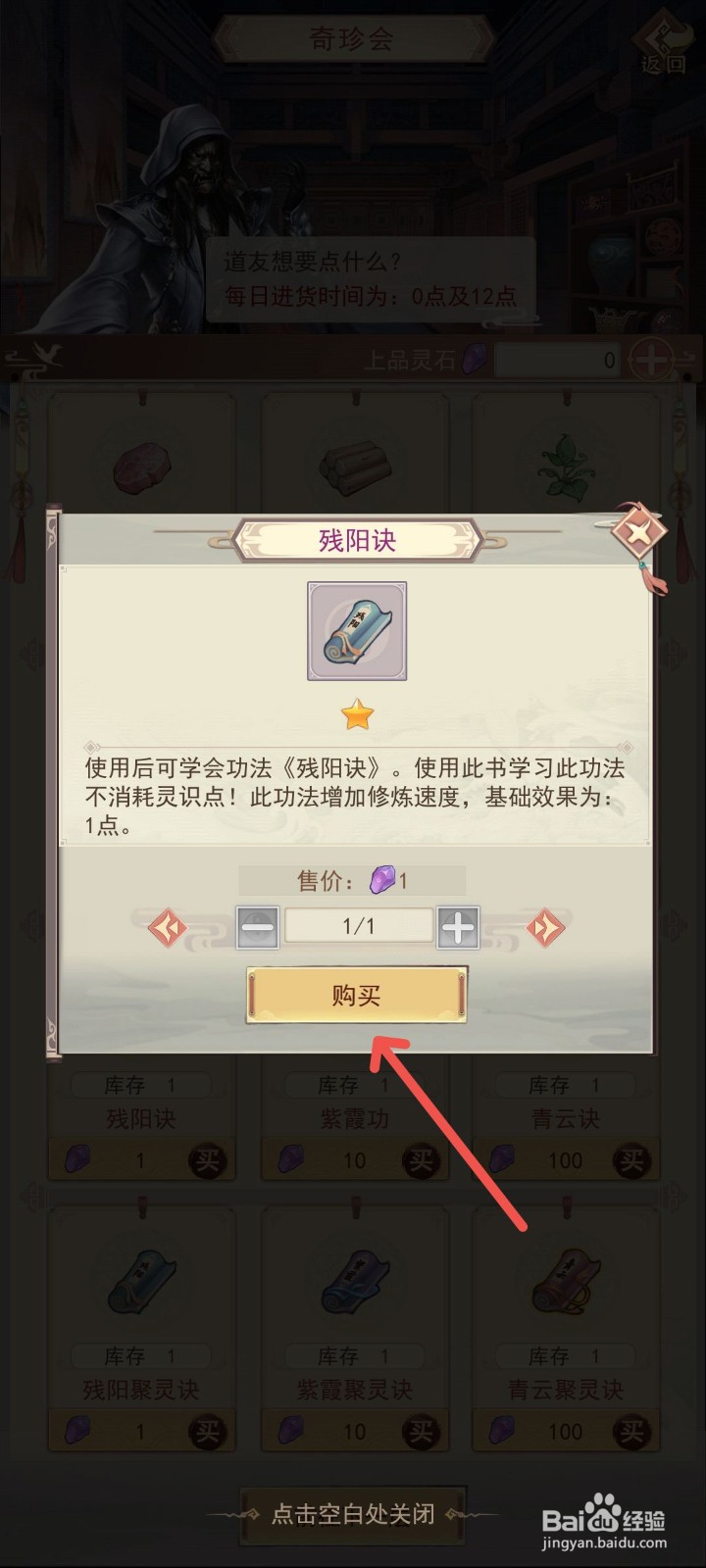
Task: Tap the gold star rating icon
Action: point(358,715)
